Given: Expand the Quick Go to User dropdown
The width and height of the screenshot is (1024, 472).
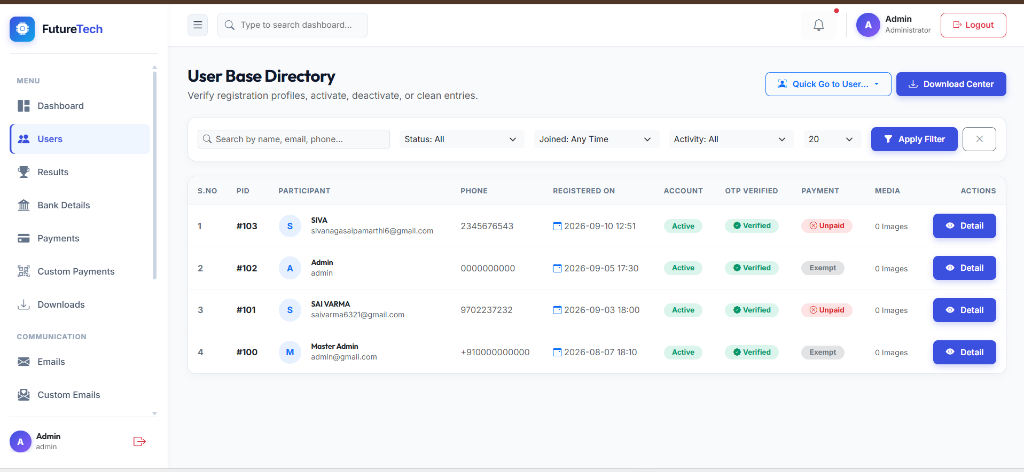Looking at the screenshot, I should [828, 84].
